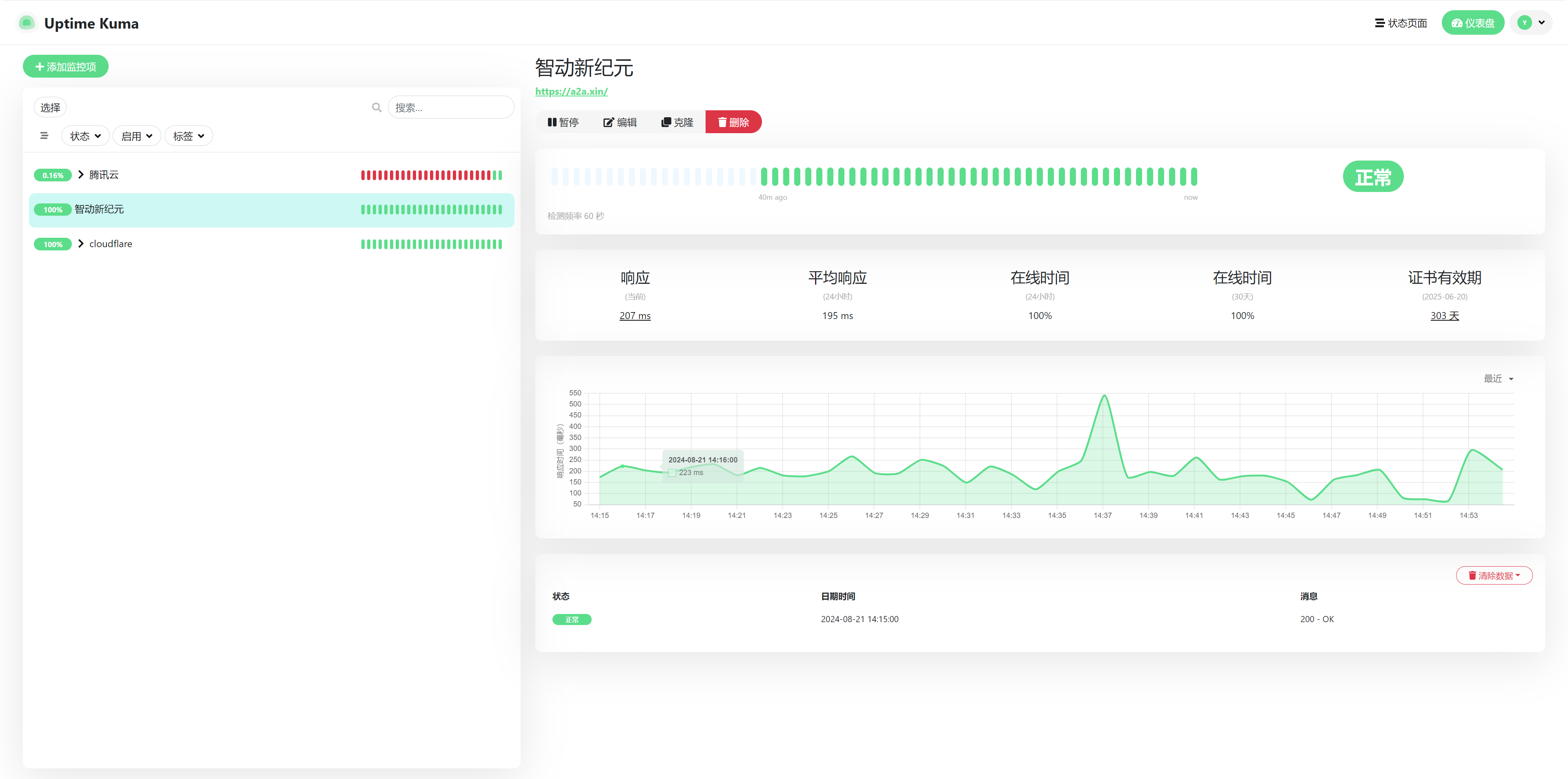This screenshot has height=779, width=1568.
Task: Click the 编辑 edit button
Action: click(620, 122)
